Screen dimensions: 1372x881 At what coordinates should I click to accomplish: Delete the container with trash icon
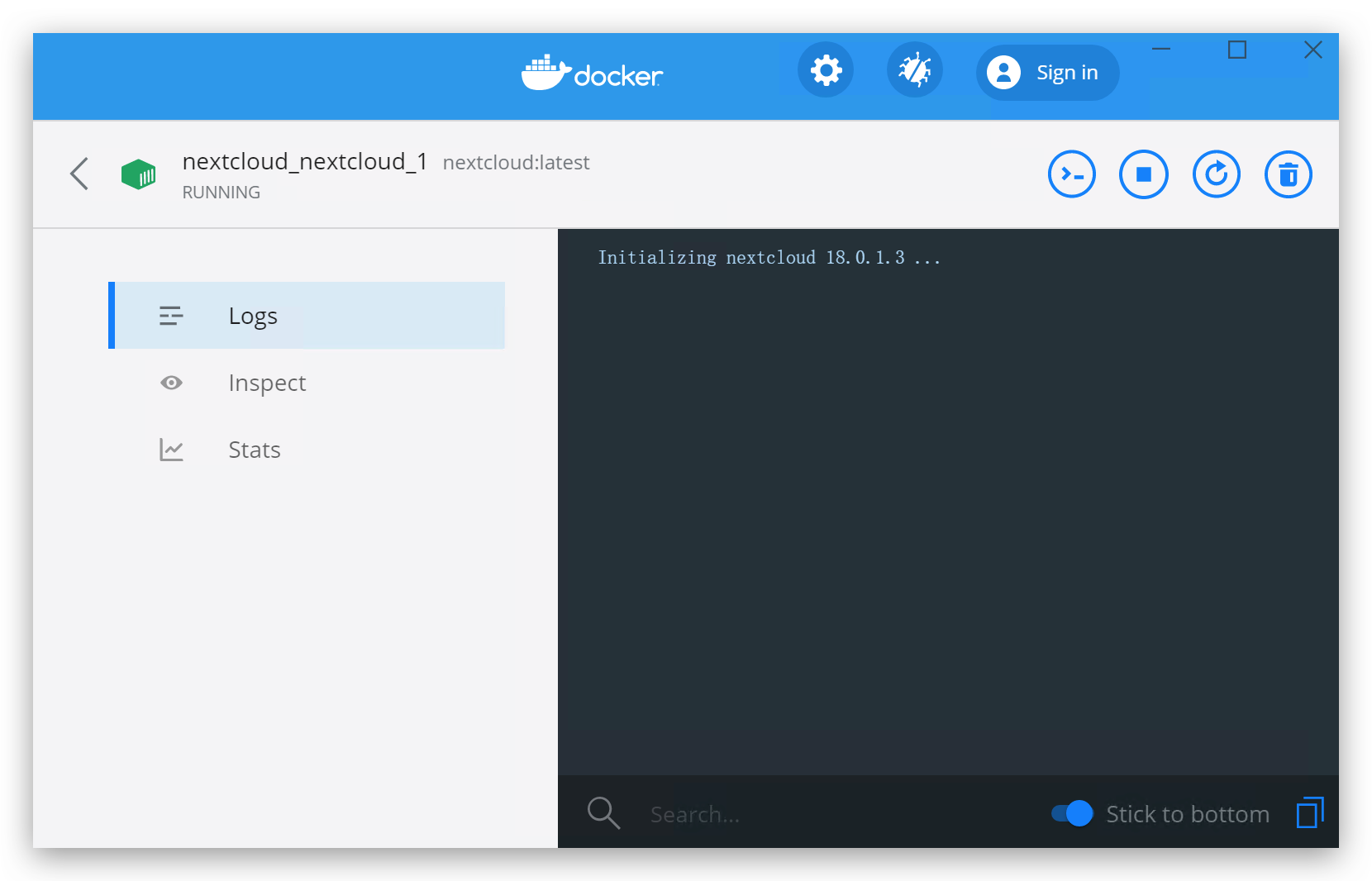1288,174
